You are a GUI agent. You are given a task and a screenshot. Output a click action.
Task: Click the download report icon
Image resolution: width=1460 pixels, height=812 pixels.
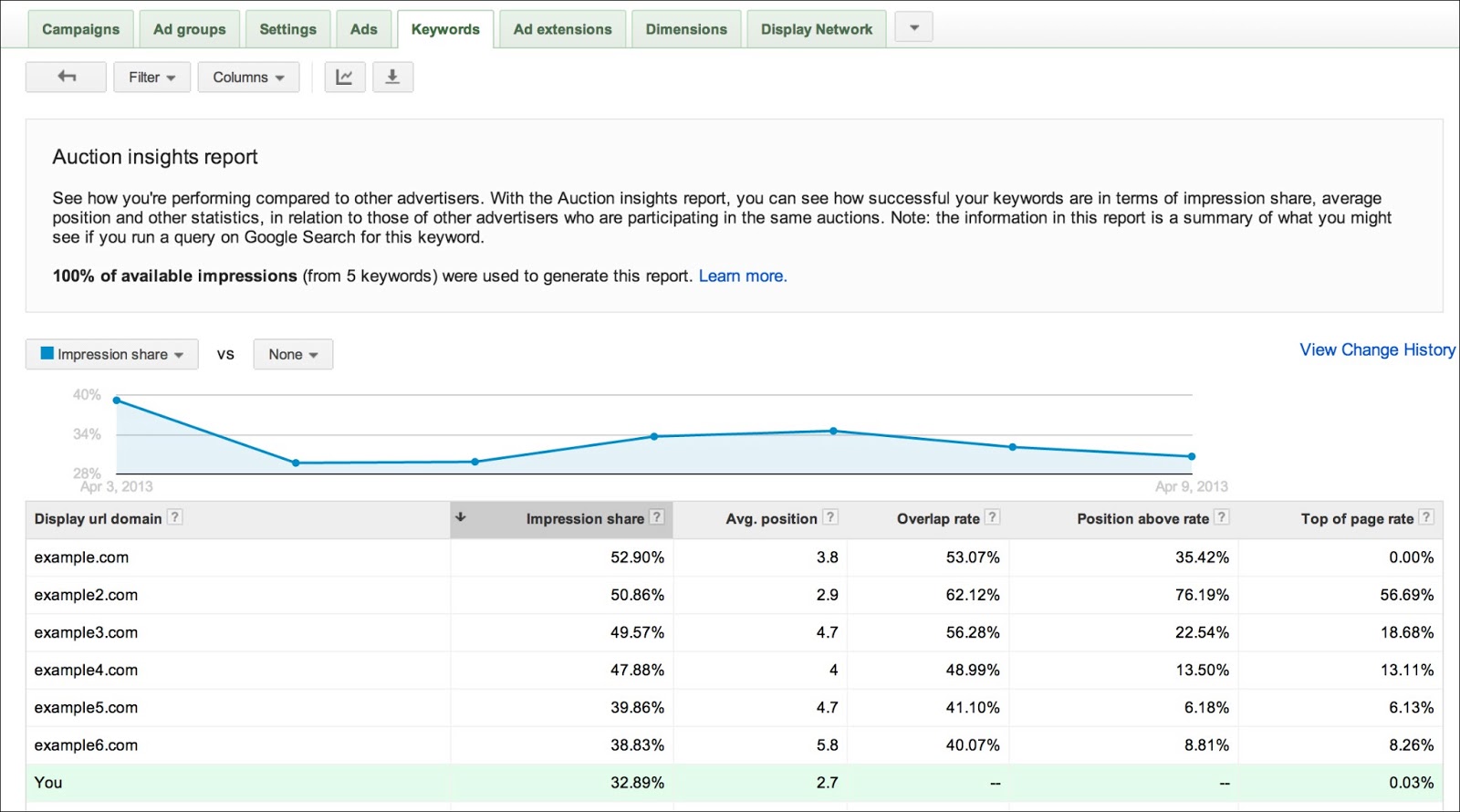pos(392,77)
